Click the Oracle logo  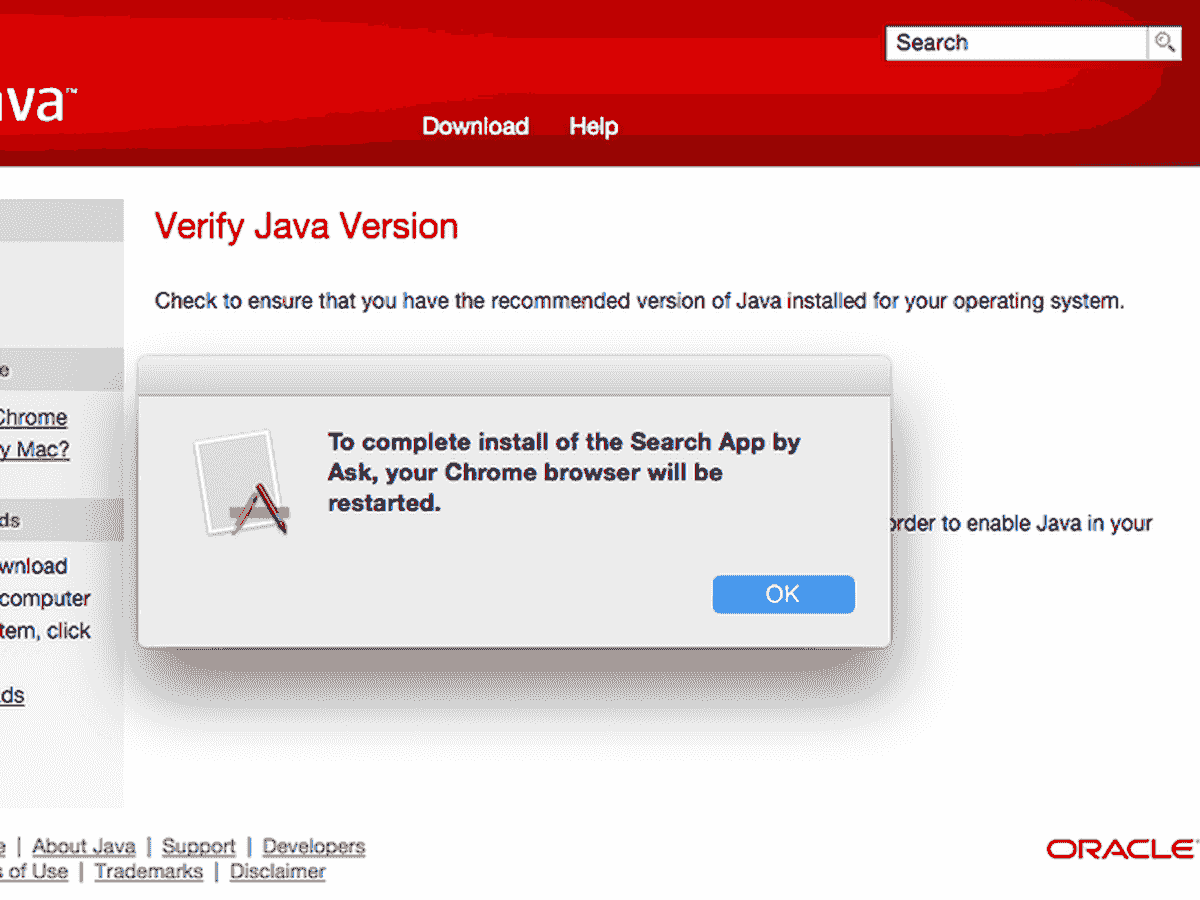pos(1123,849)
